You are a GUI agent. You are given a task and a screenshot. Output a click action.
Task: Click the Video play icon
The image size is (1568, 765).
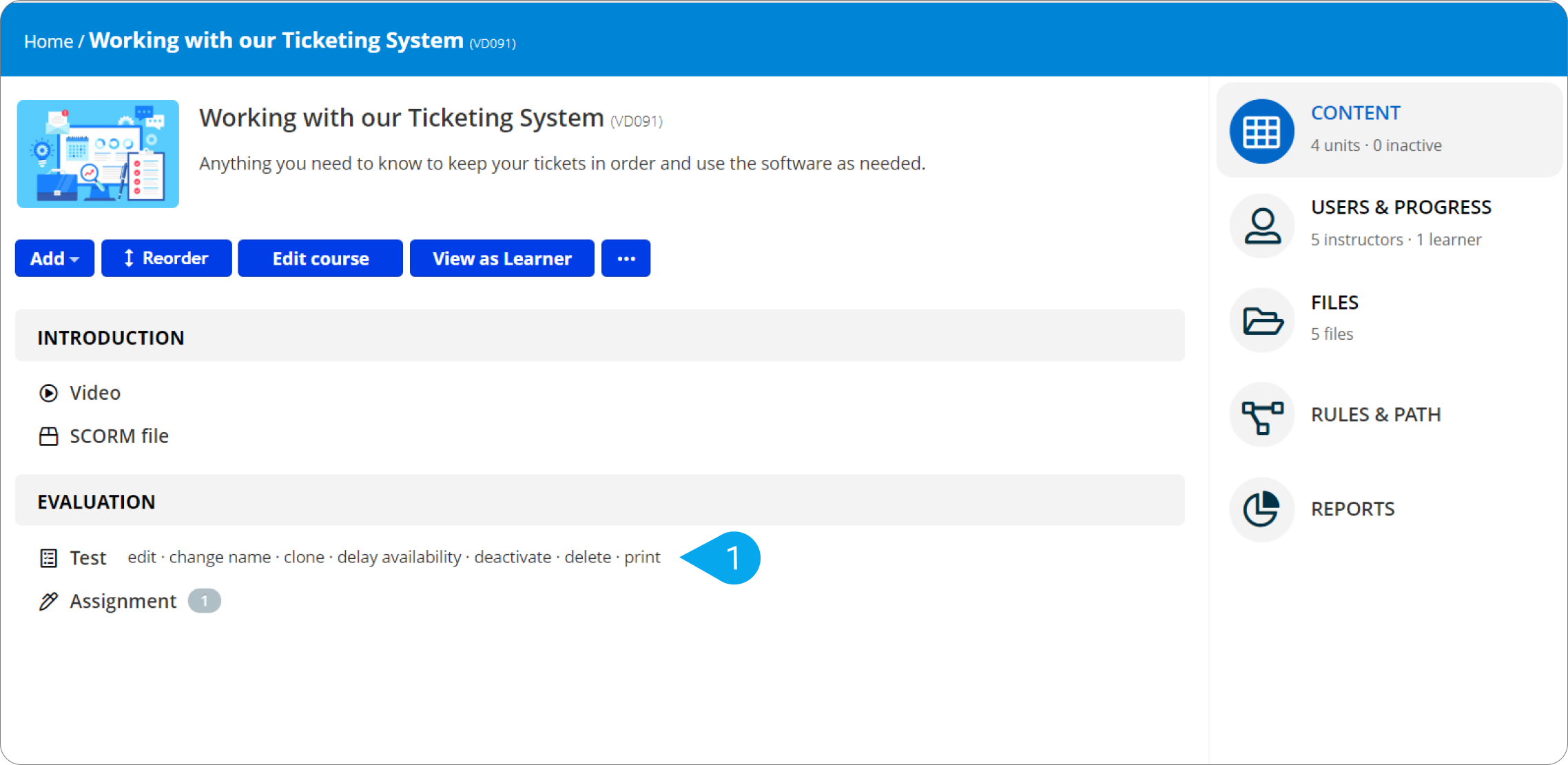pos(48,393)
